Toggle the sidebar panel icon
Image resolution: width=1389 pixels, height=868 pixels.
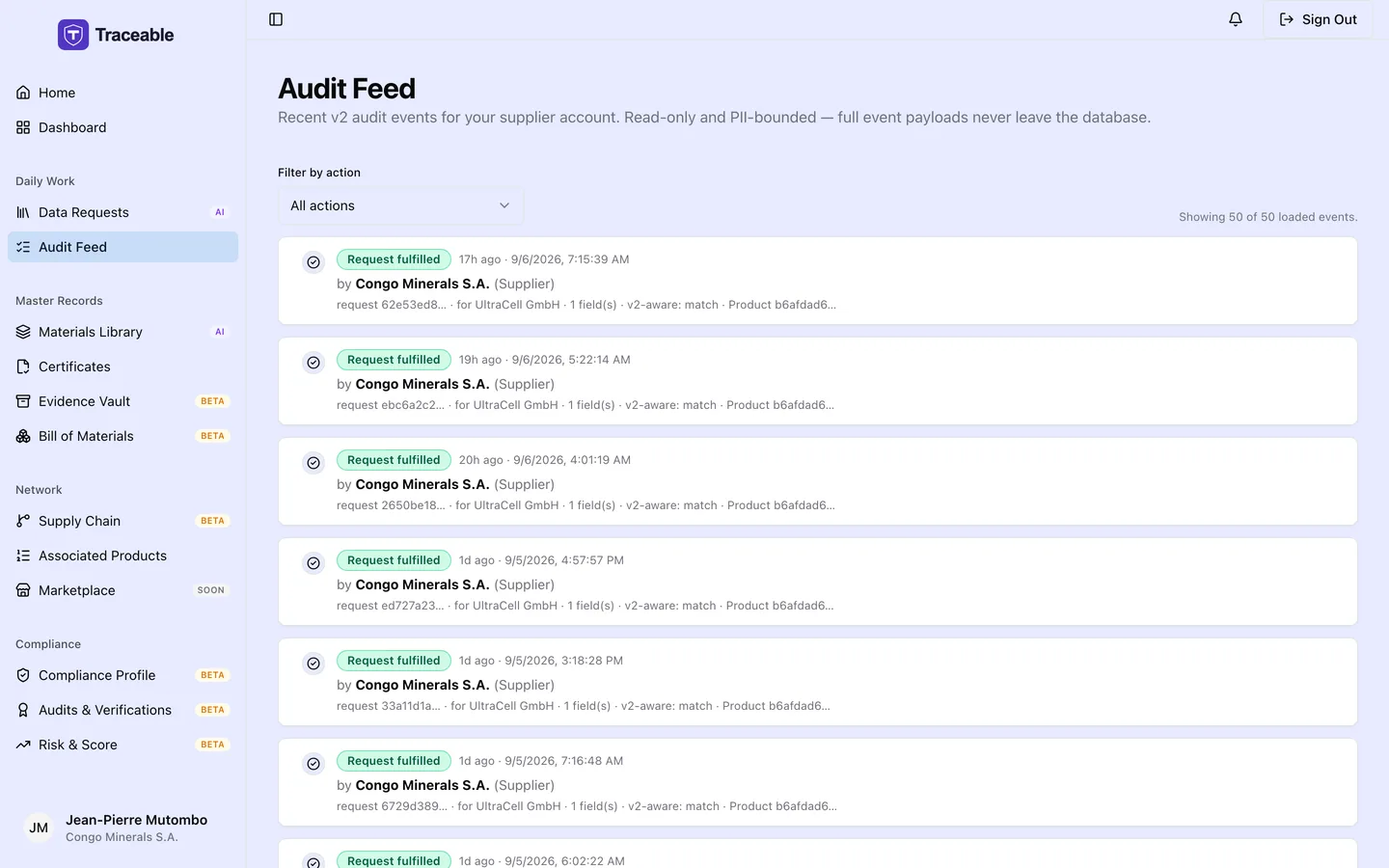pyautogui.click(x=276, y=19)
